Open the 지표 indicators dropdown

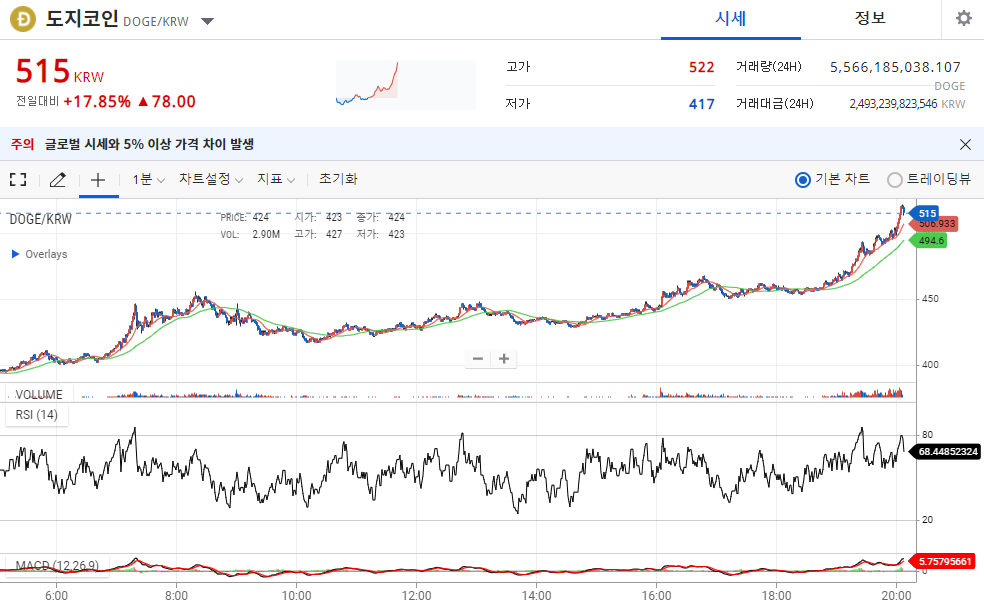click(x=276, y=179)
